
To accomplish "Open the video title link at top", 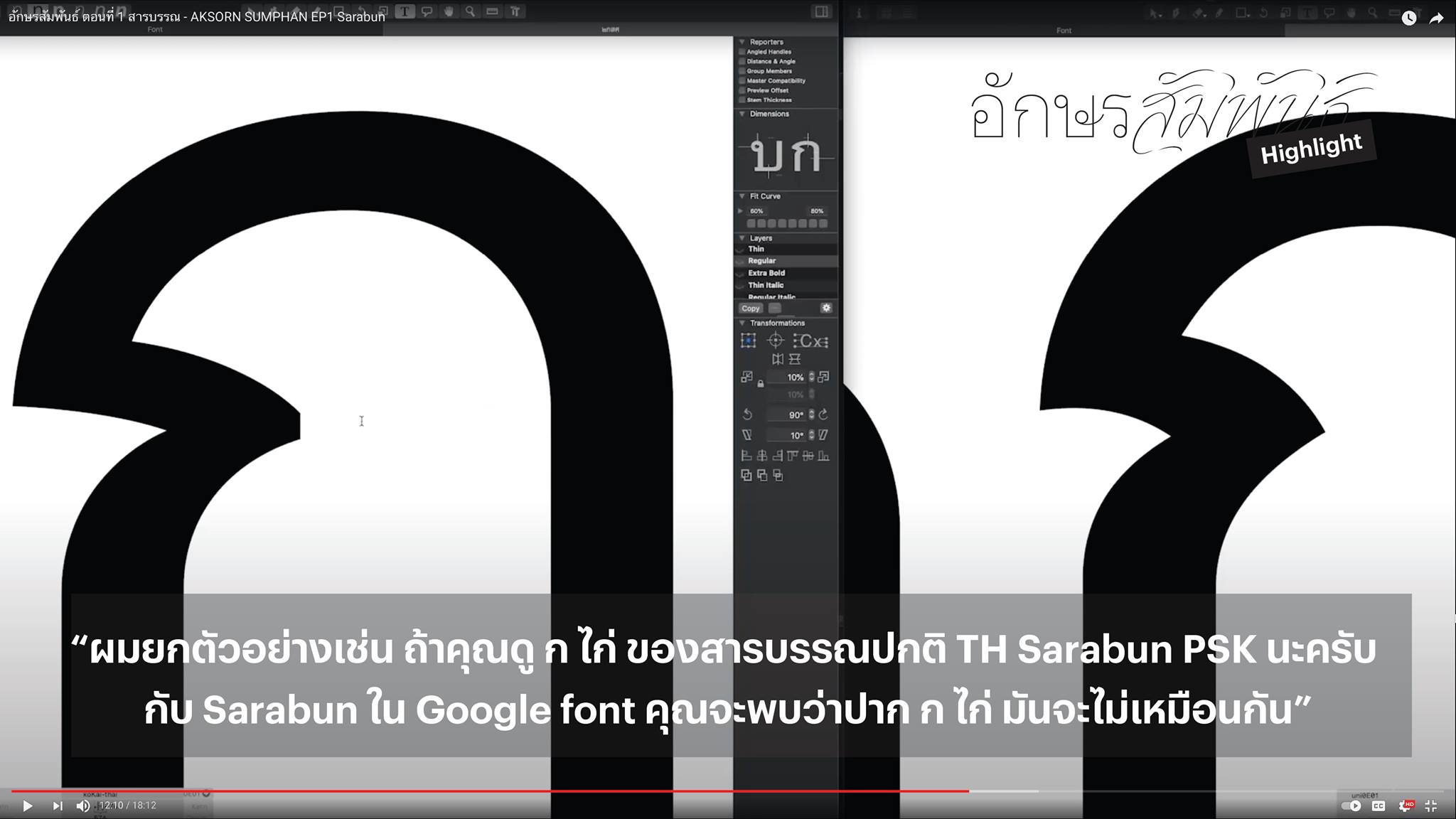I will tap(196, 16).
